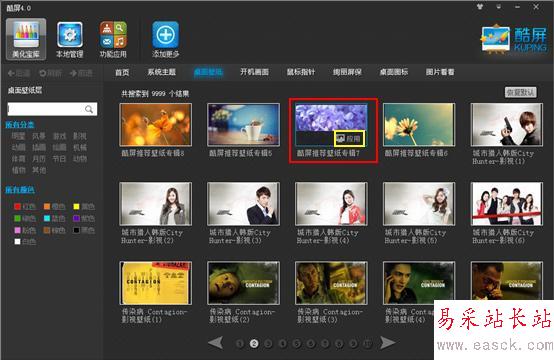Switch to the 绚丽屏保 tab
Image resolution: width=554 pixels, height=360 pixels.
[x=347, y=72]
